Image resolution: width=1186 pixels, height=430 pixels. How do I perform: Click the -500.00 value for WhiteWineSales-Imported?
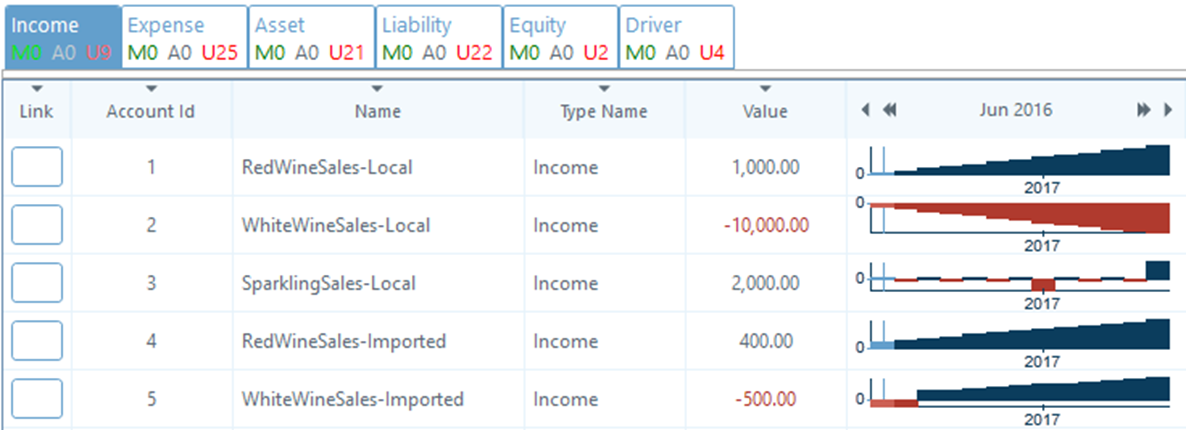pyautogui.click(x=766, y=399)
